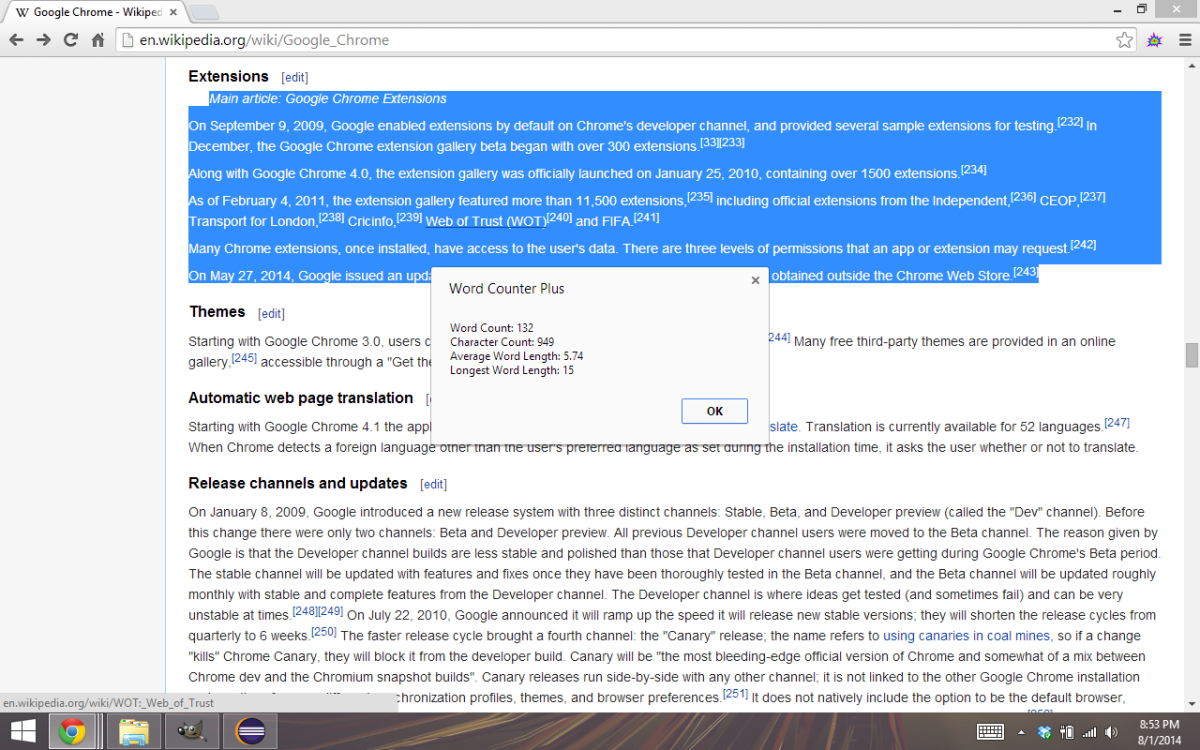Image resolution: width=1200 pixels, height=750 pixels.
Task: Go to the Home page
Action: pos(98,40)
